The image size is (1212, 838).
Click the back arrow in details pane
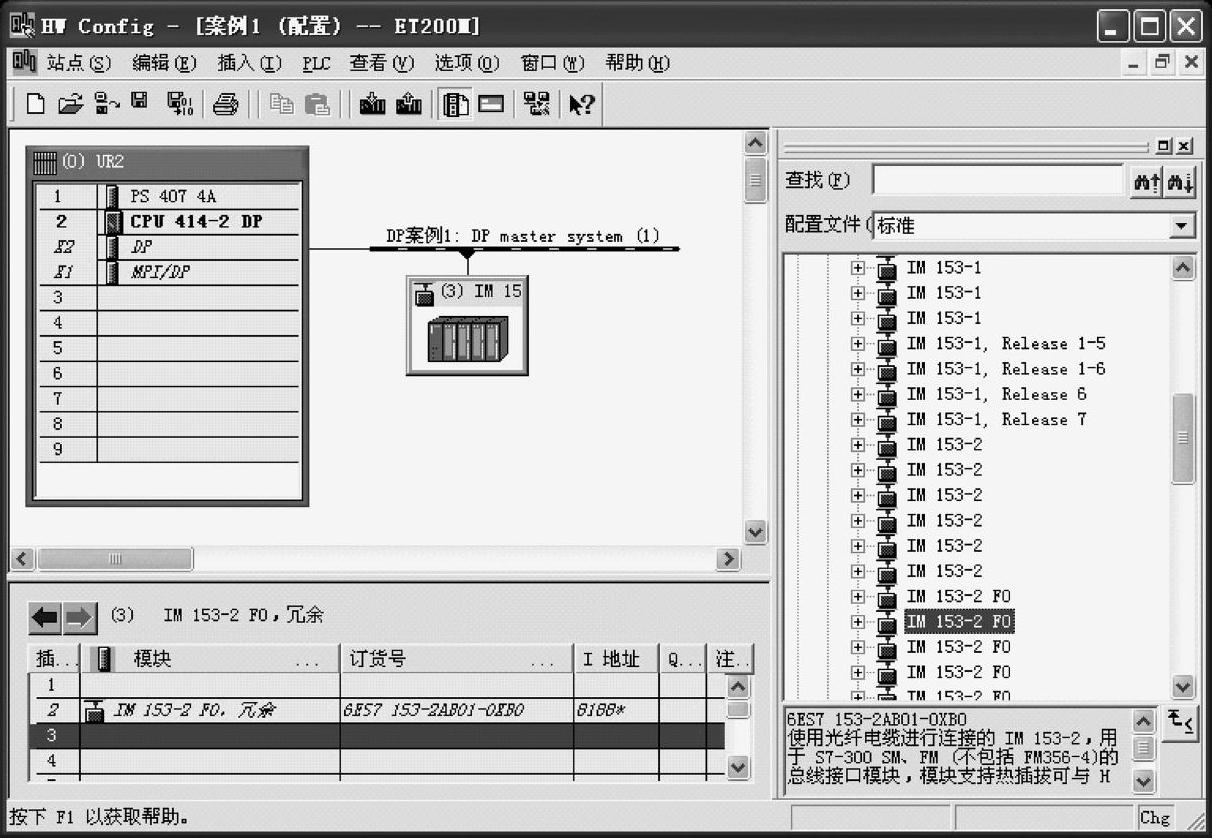[x=45, y=617]
